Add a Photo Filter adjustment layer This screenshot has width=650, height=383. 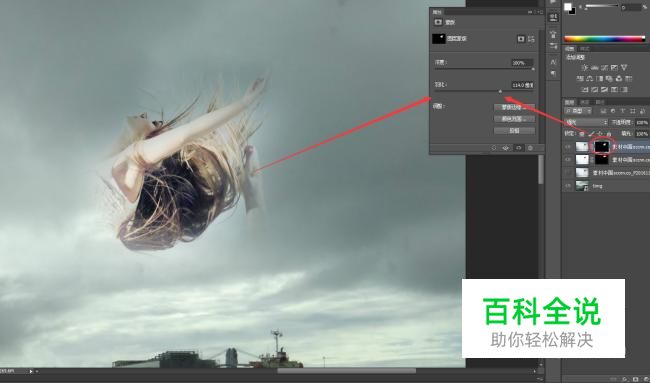[609, 79]
